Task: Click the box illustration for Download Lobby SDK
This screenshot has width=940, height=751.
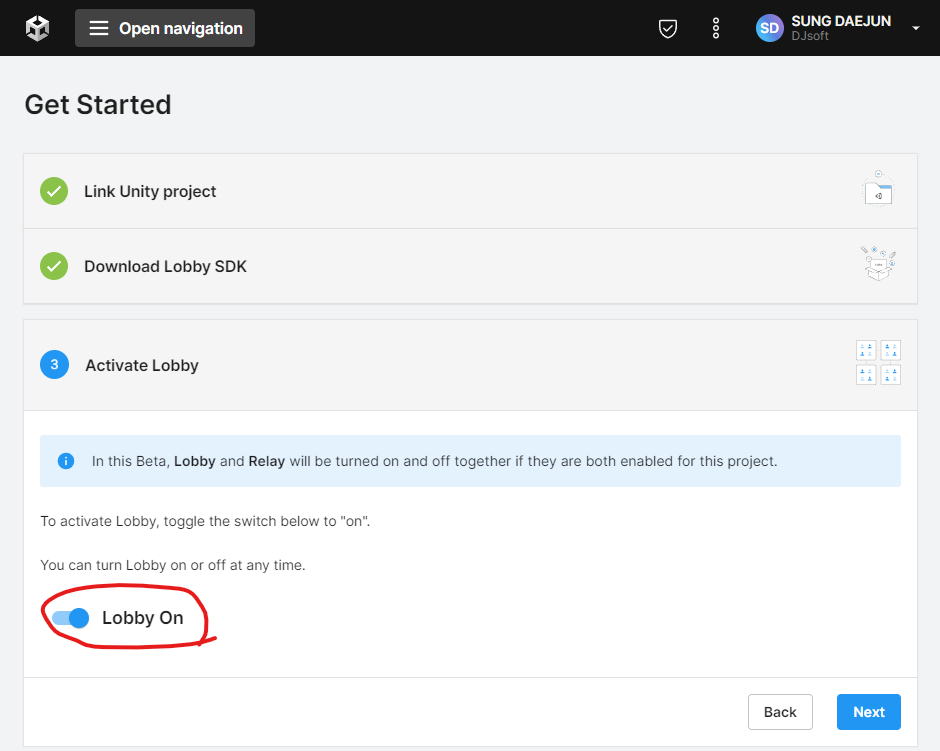Action: (x=878, y=263)
